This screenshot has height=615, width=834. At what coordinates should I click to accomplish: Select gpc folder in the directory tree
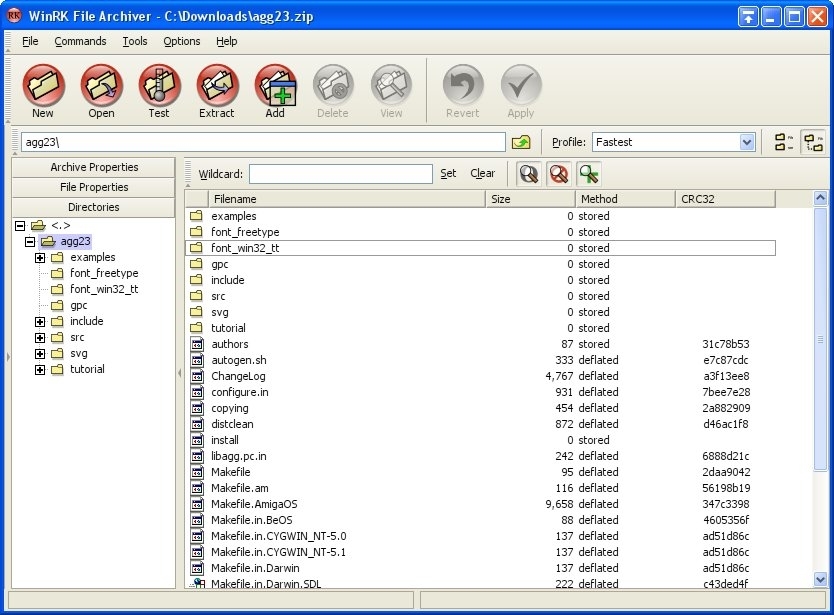point(79,305)
